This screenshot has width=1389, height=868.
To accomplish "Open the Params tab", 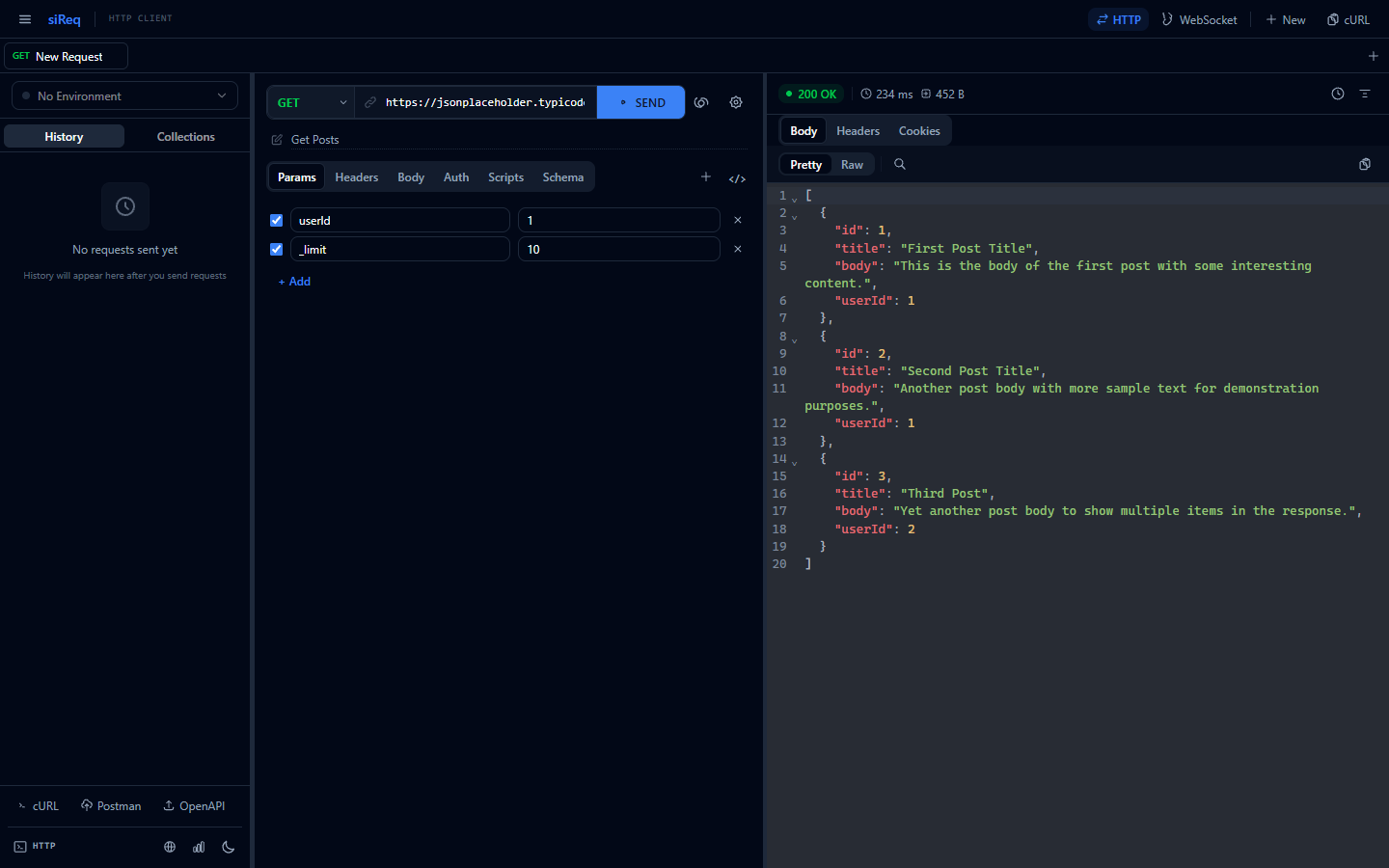I will 297,177.
